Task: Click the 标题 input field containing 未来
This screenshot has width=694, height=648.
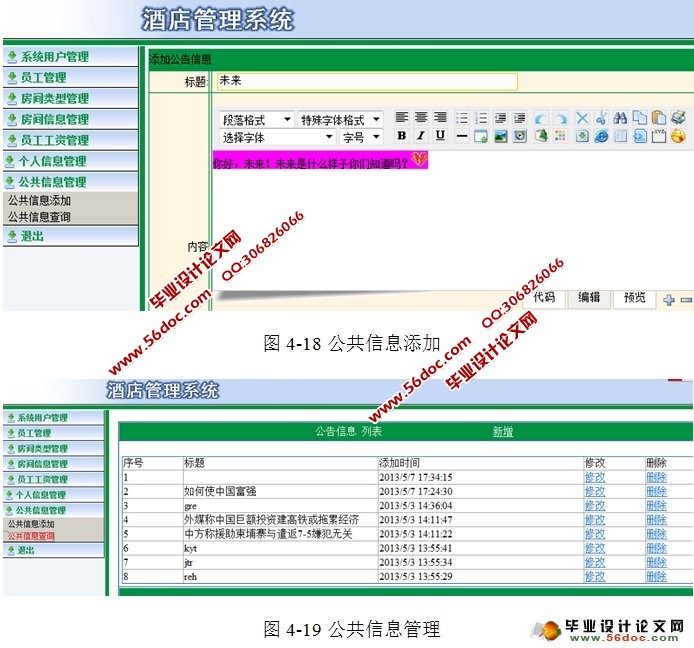Action: [x=367, y=81]
